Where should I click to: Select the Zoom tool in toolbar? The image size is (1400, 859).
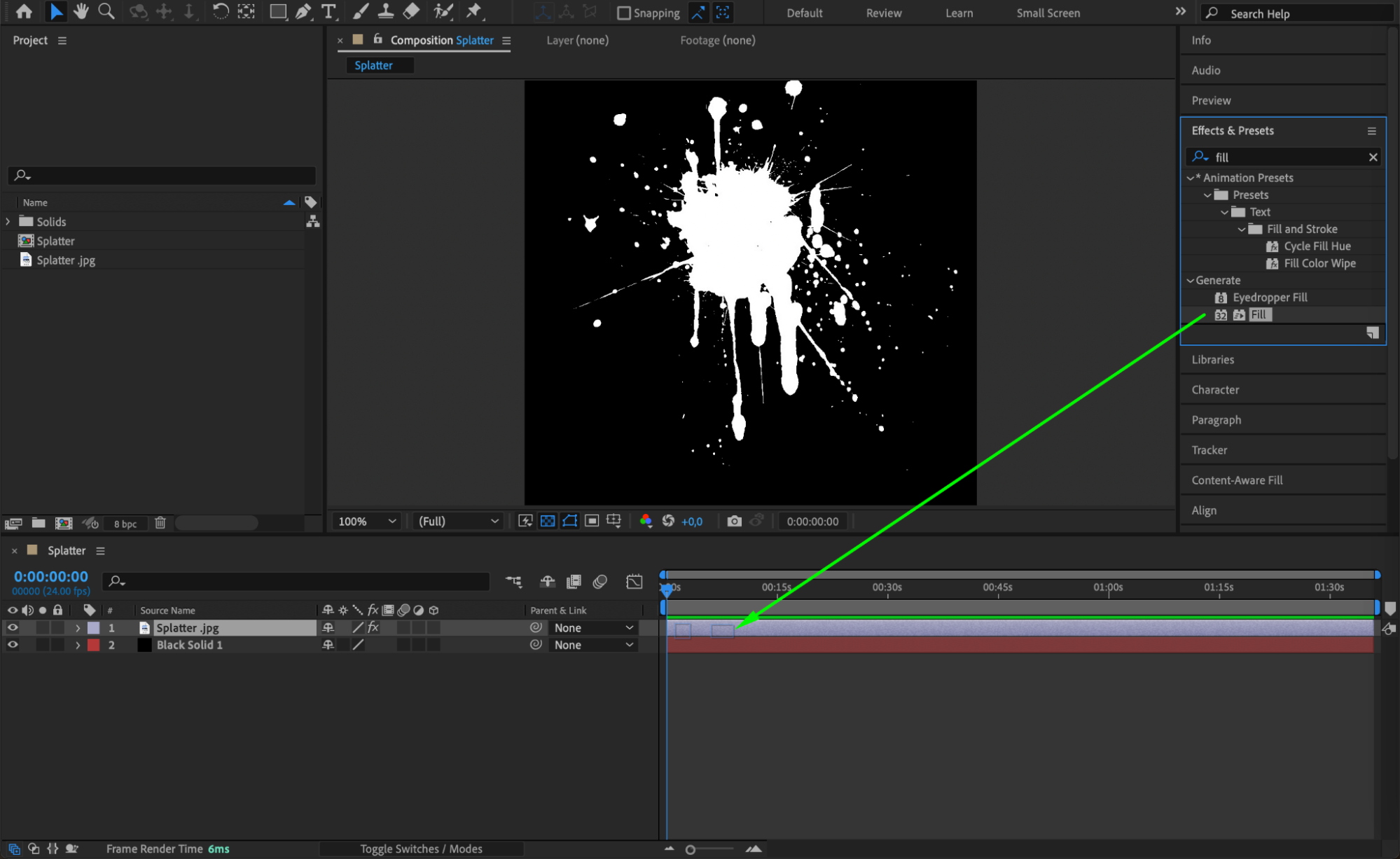(x=106, y=11)
